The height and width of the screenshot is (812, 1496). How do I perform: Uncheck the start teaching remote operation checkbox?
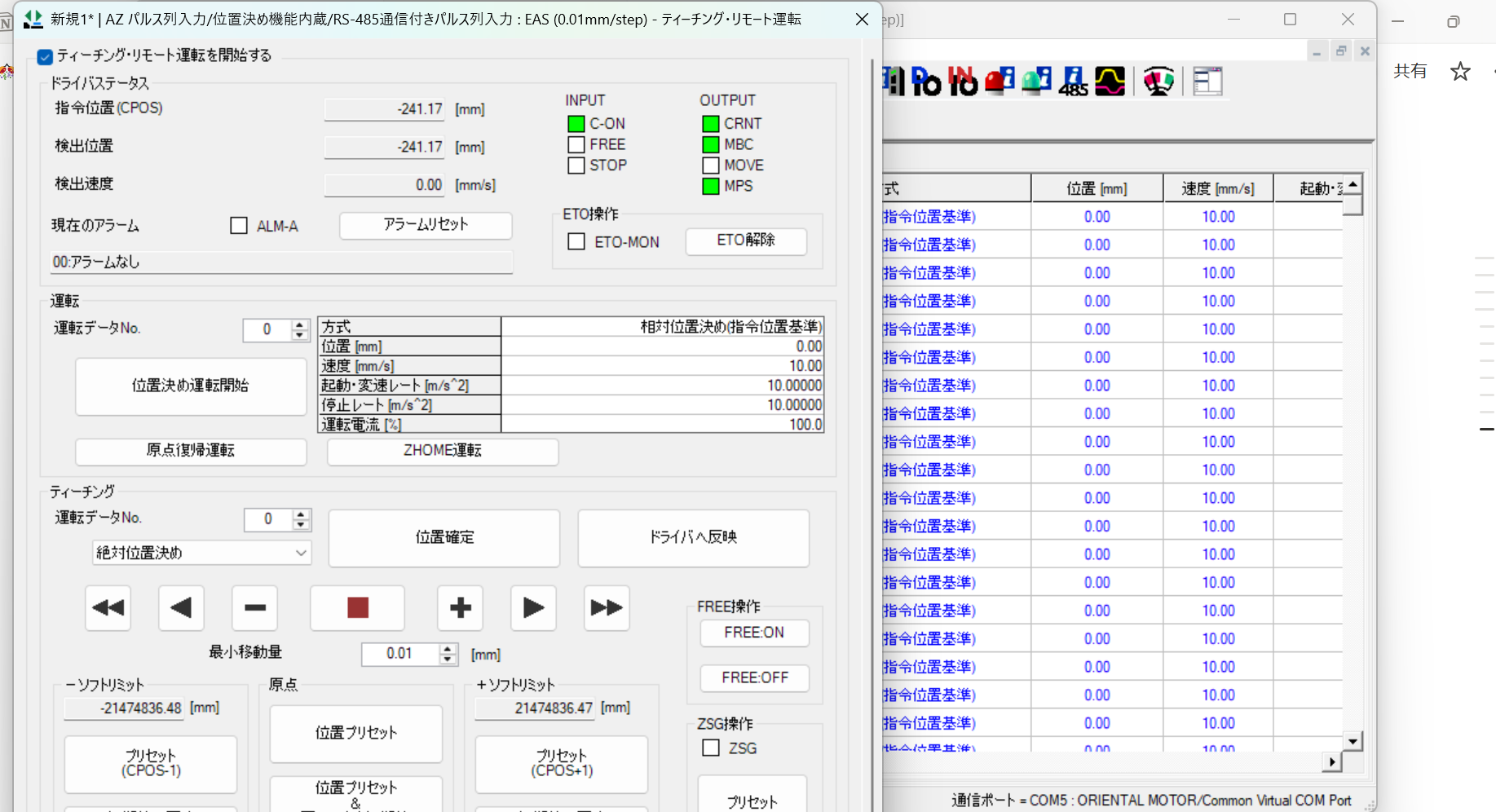(x=46, y=56)
